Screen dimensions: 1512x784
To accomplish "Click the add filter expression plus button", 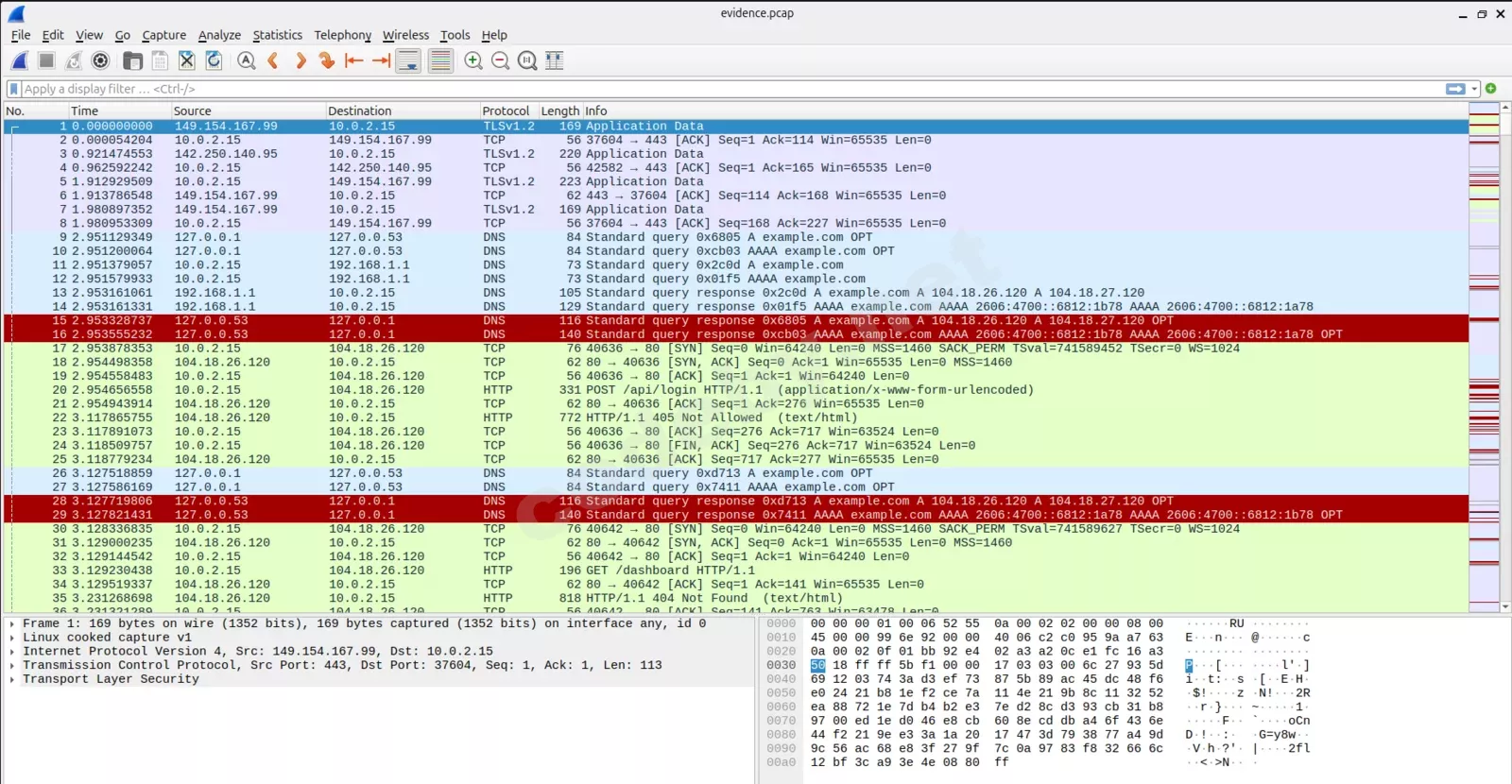I will click(x=1490, y=89).
